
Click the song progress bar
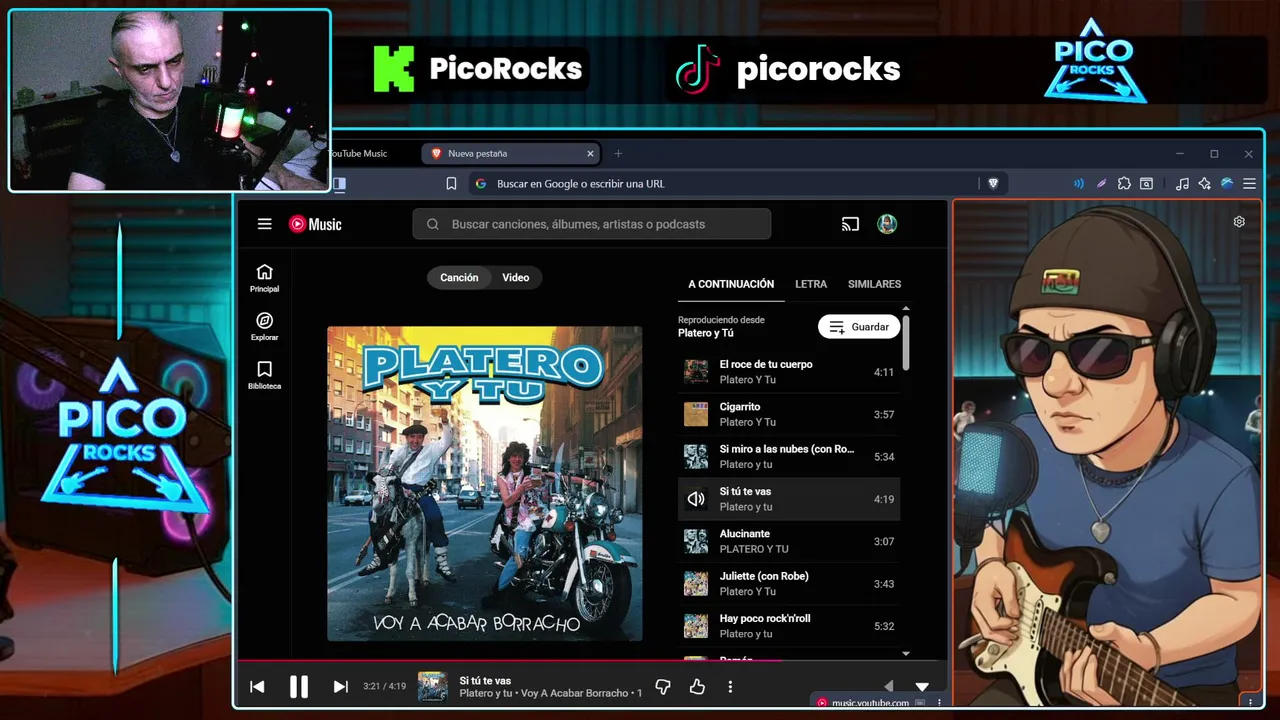(591, 661)
